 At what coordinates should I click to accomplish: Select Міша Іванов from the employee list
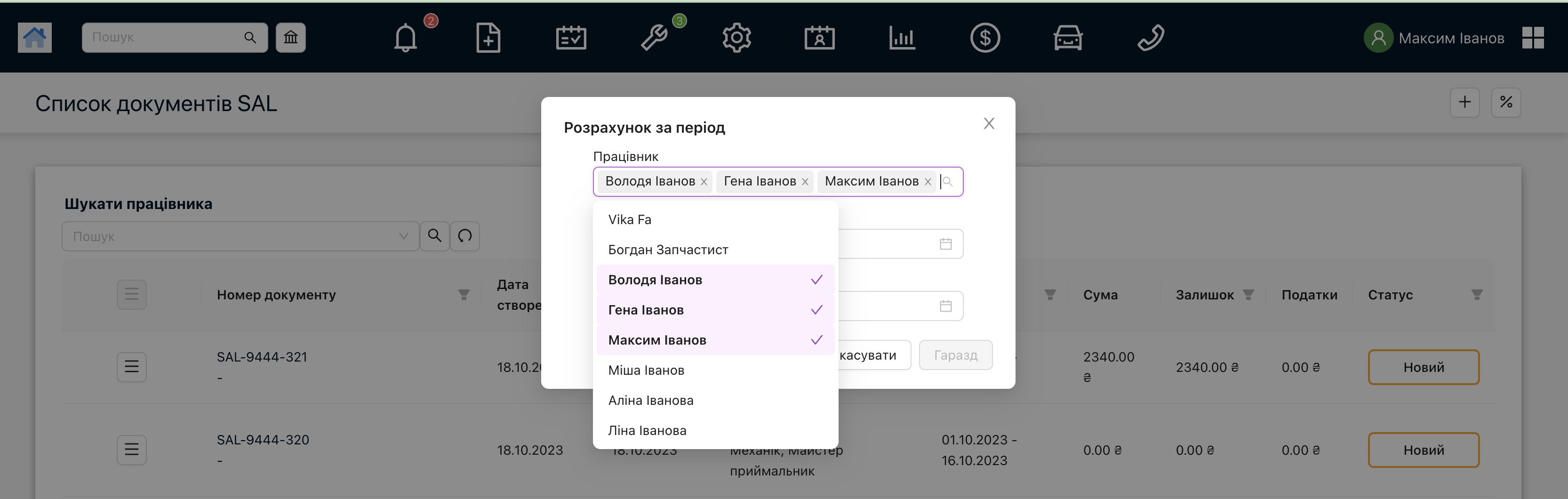click(x=647, y=370)
